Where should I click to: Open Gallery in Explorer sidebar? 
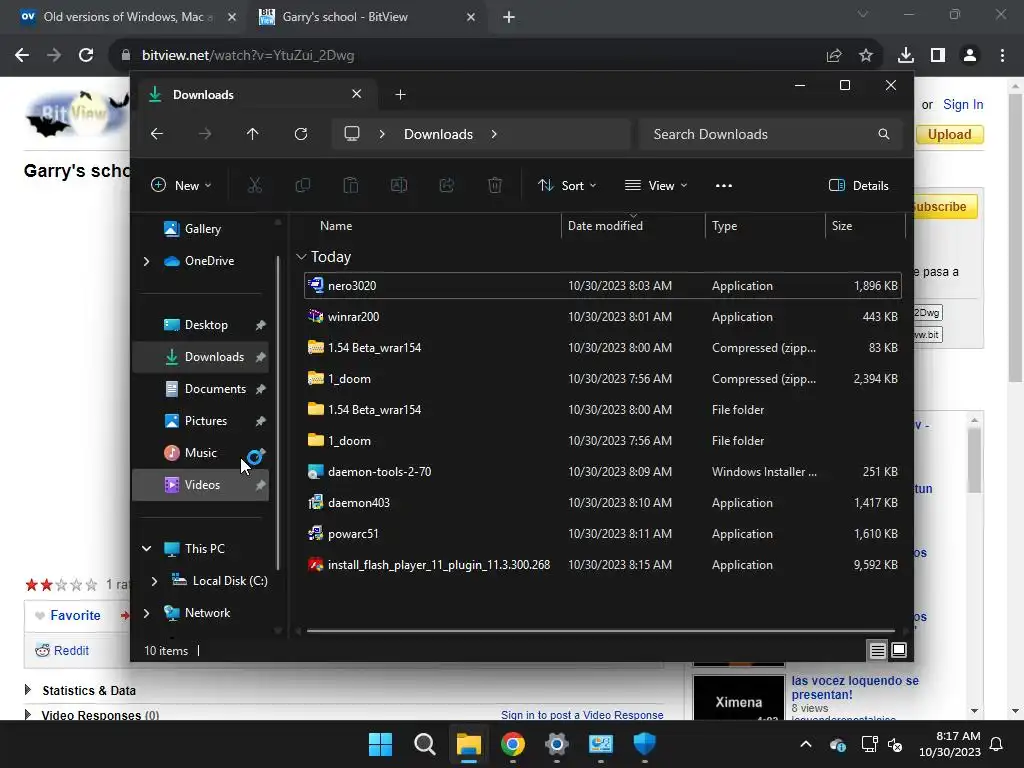point(202,229)
